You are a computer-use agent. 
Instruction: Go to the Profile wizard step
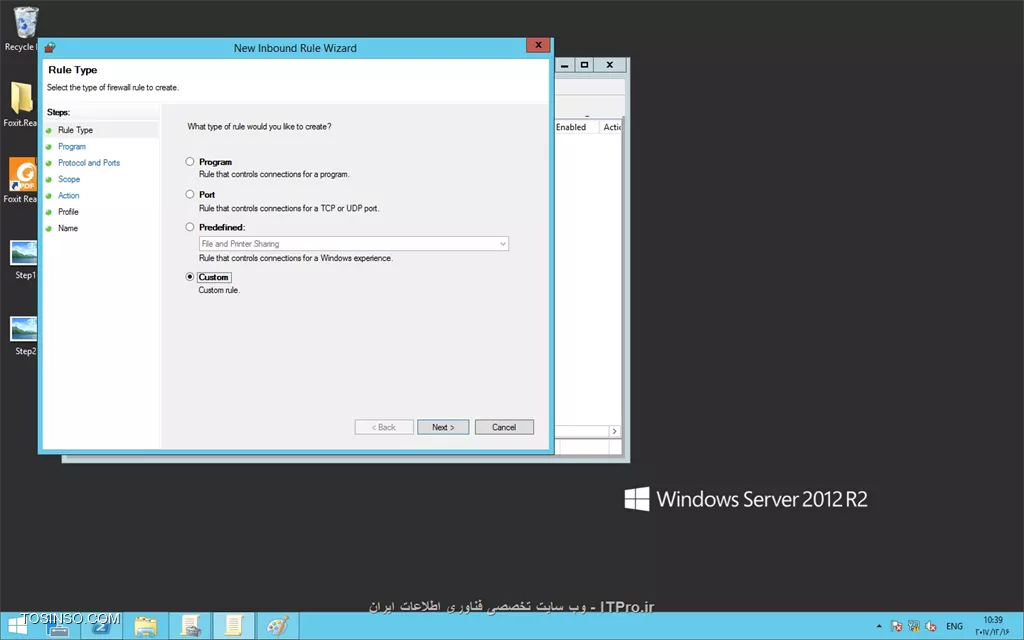click(x=68, y=212)
